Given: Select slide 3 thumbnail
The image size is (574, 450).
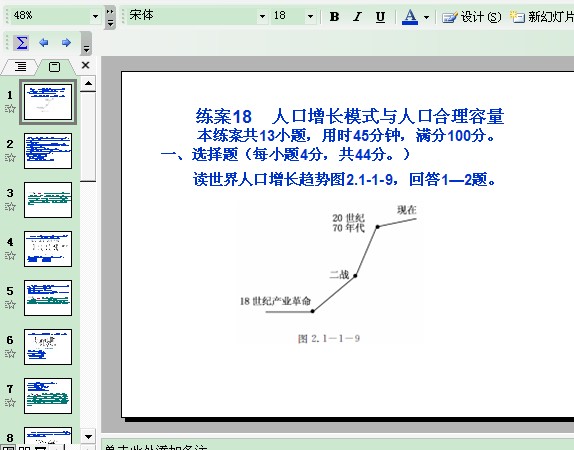Looking at the screenshot, I should (x=48, y=200).
